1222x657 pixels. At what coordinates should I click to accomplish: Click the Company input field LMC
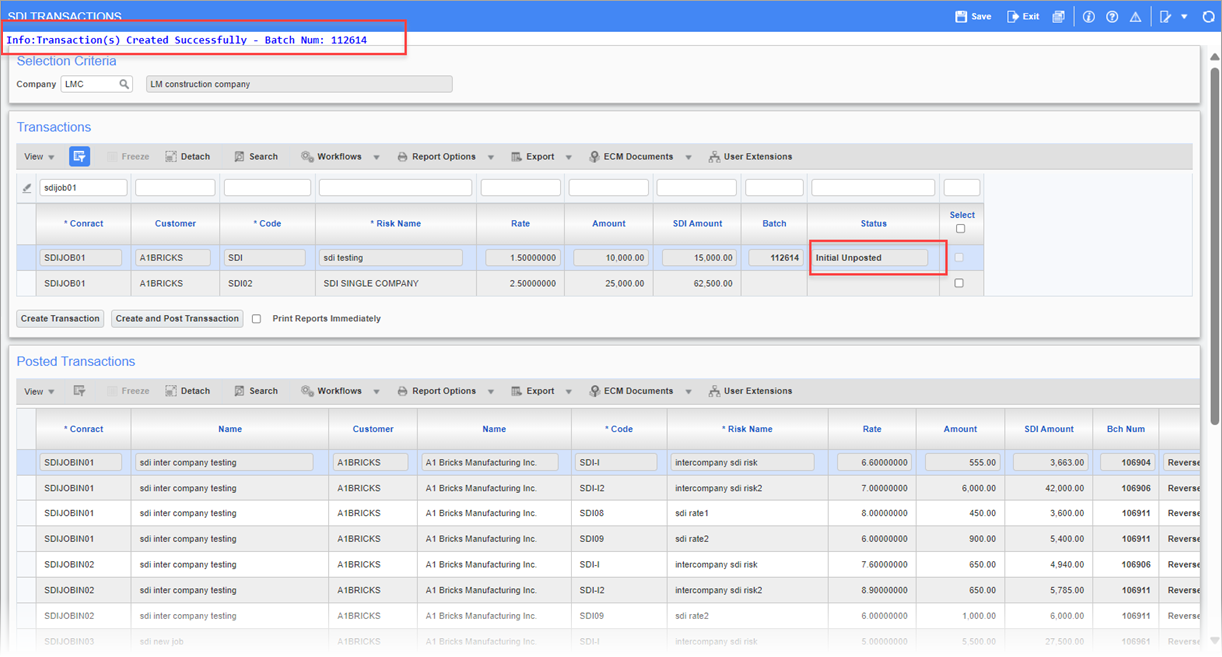[90, 85]
